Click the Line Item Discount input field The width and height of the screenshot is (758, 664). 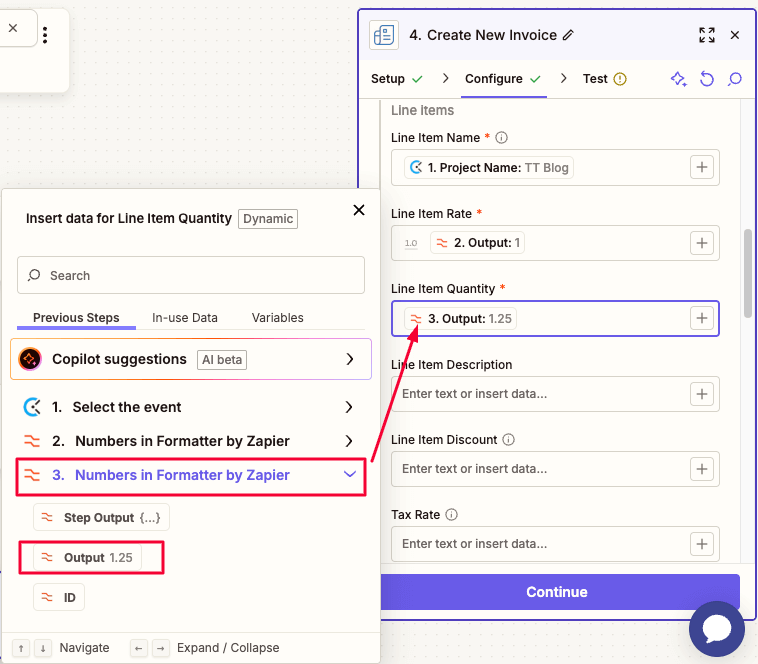[x=555, y=469]
